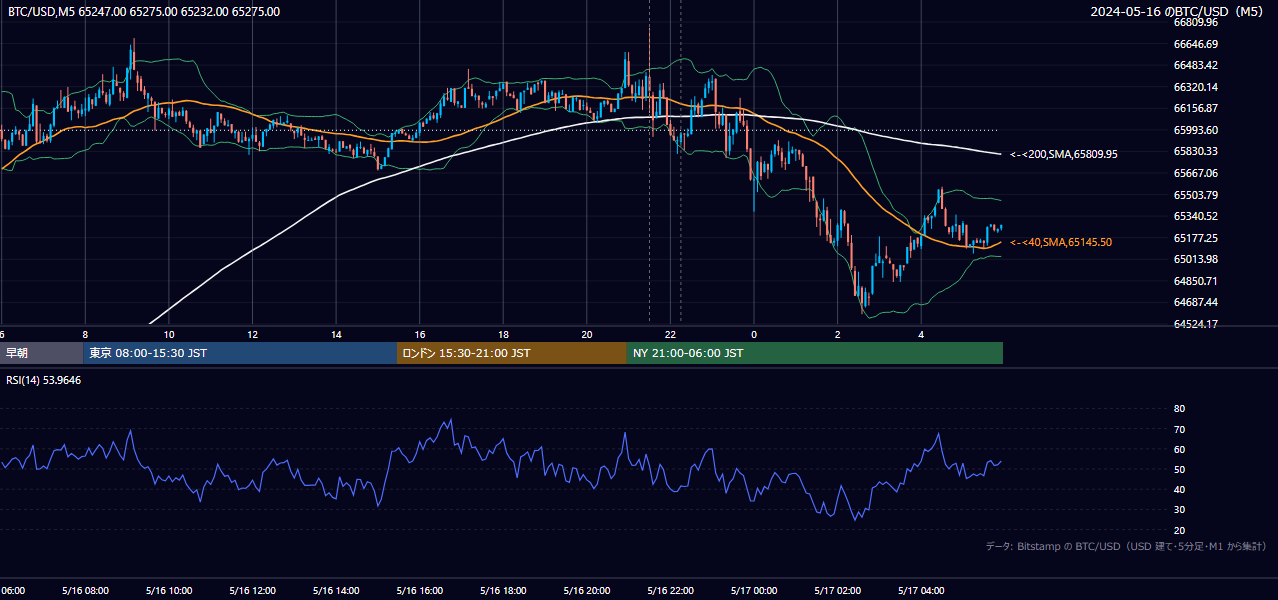Click the bottom date label 5/16 10:00

(x=169, y=591)
